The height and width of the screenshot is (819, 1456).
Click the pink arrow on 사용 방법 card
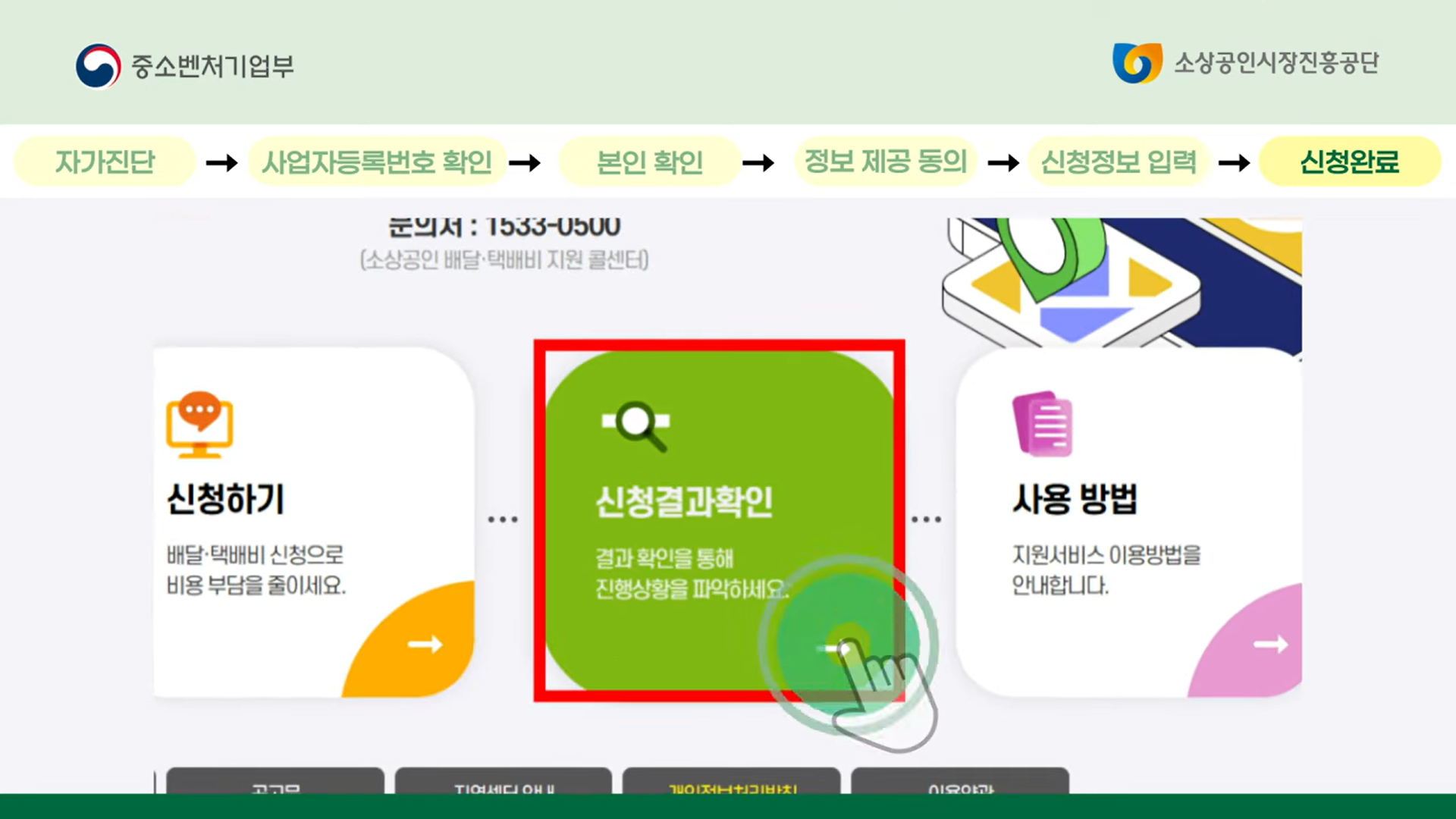click(x=1270, y=645)
